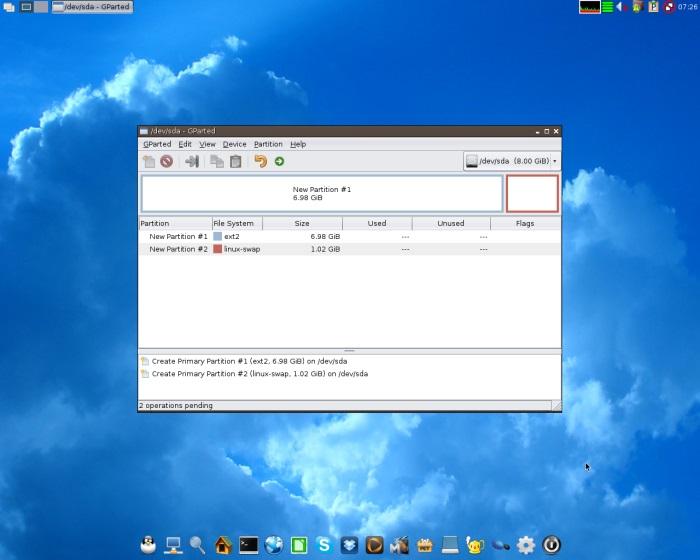
Task: Click the /dev/sda - GParted taskbar button
Action: coord(92,7)
